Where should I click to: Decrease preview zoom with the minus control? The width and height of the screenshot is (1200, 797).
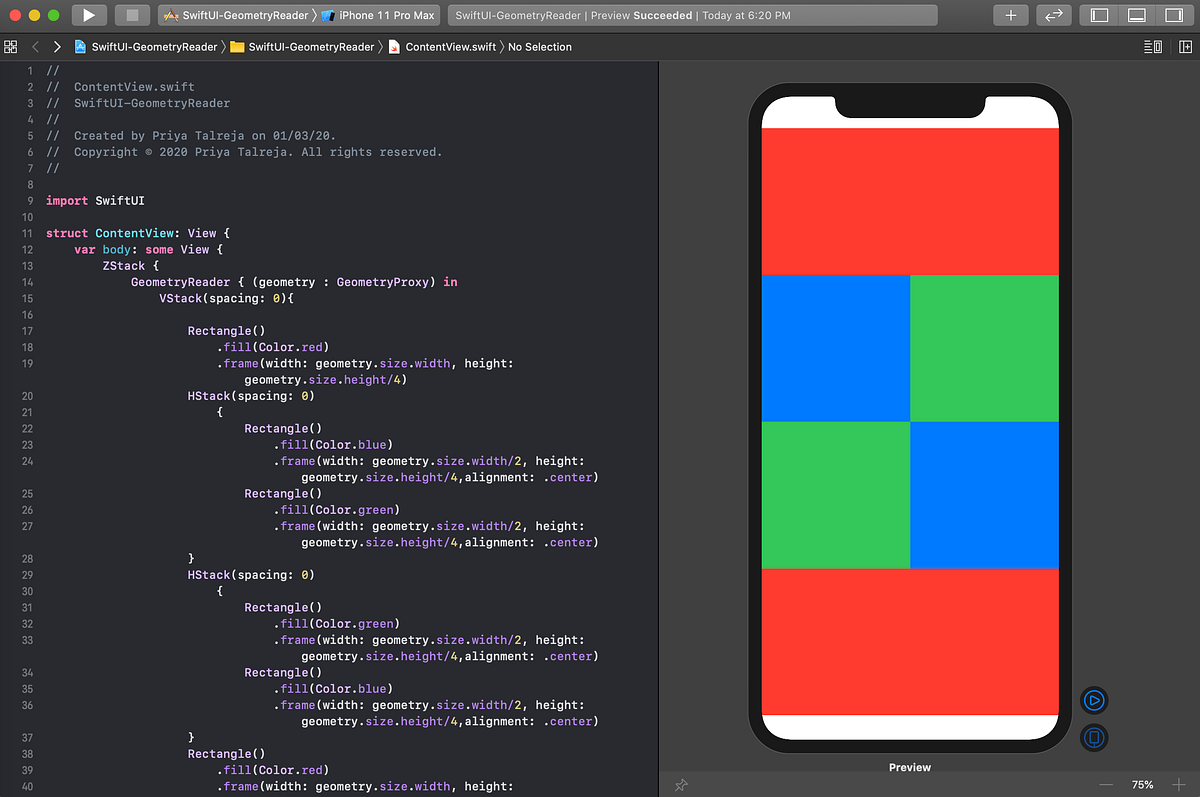(x=1105, y=785)
